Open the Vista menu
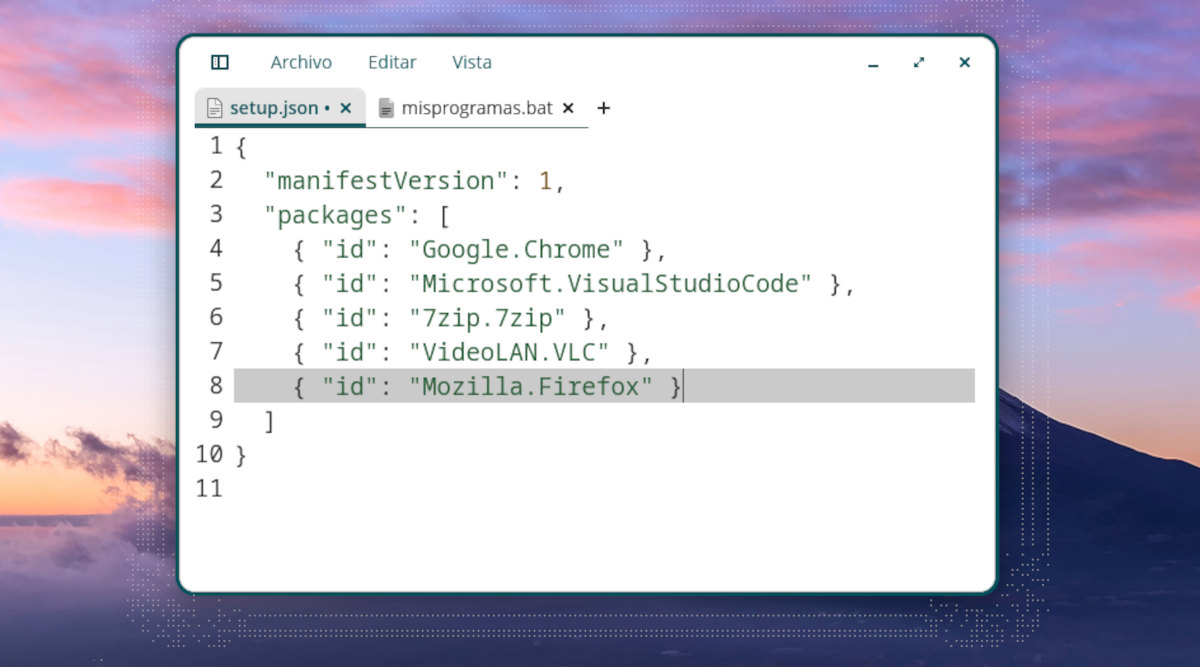Screen dimensions: 1200x667 (x=472, y=62)
